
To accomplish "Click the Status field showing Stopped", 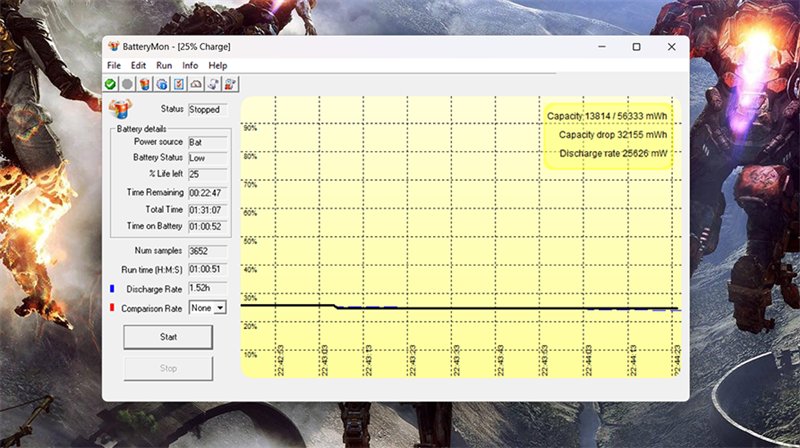I will pyautogui.click(x=208, y=110).
